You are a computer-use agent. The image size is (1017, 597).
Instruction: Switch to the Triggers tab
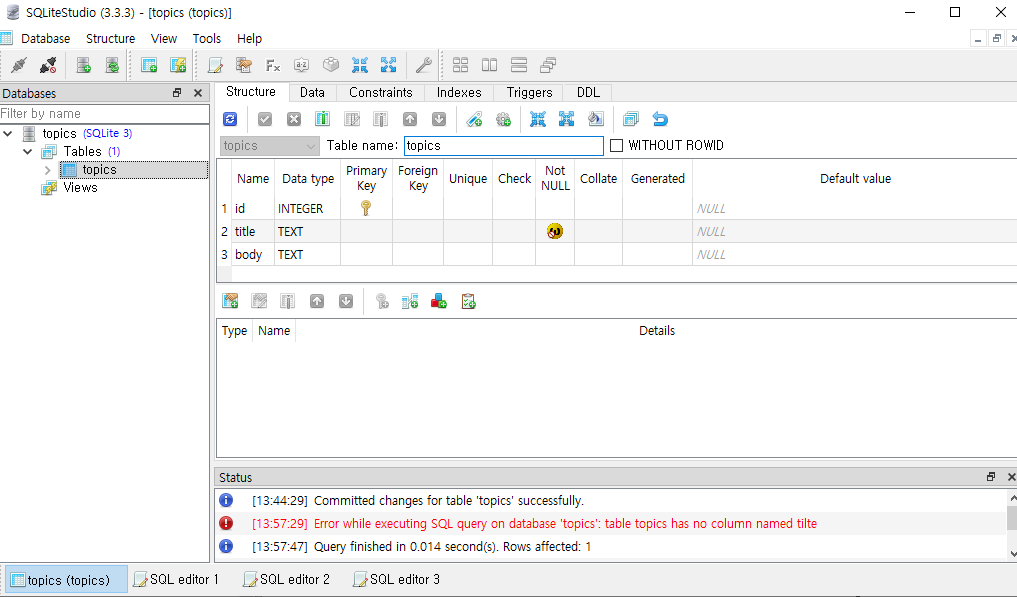529,93
